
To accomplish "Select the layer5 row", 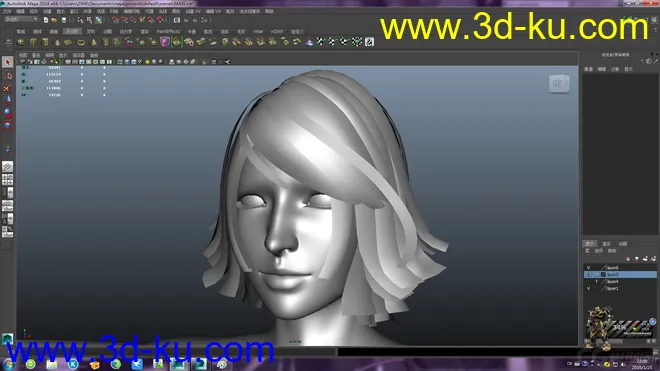I will click(x=620, y=275).
